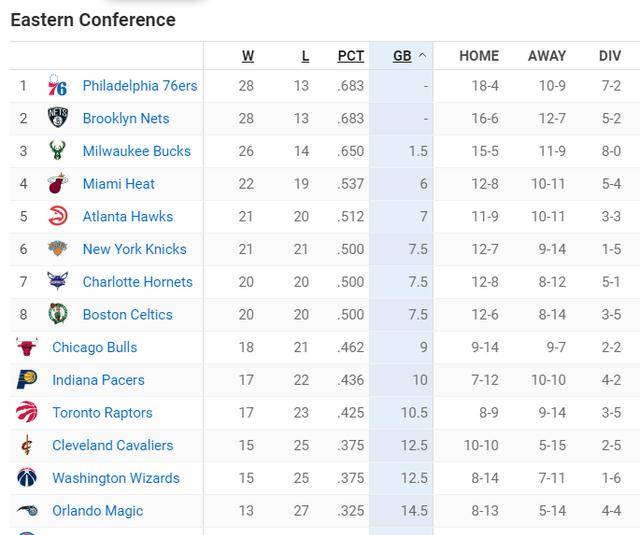640x535 pixels.
Task: Click the Boston Celtics logo icon
Action: (58, 314)
